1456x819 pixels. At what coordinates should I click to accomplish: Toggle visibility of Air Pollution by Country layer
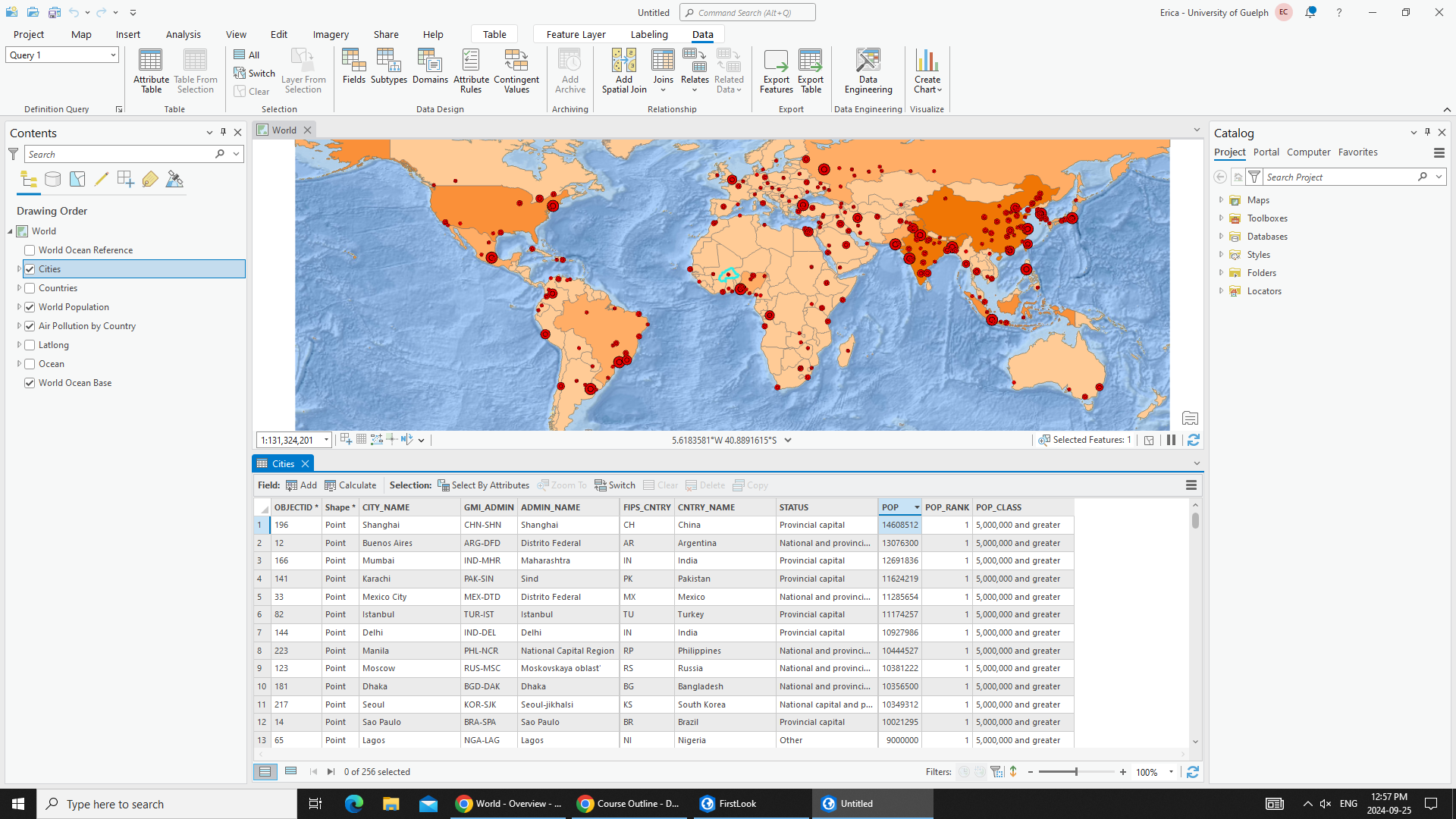[x=29, y=326]
